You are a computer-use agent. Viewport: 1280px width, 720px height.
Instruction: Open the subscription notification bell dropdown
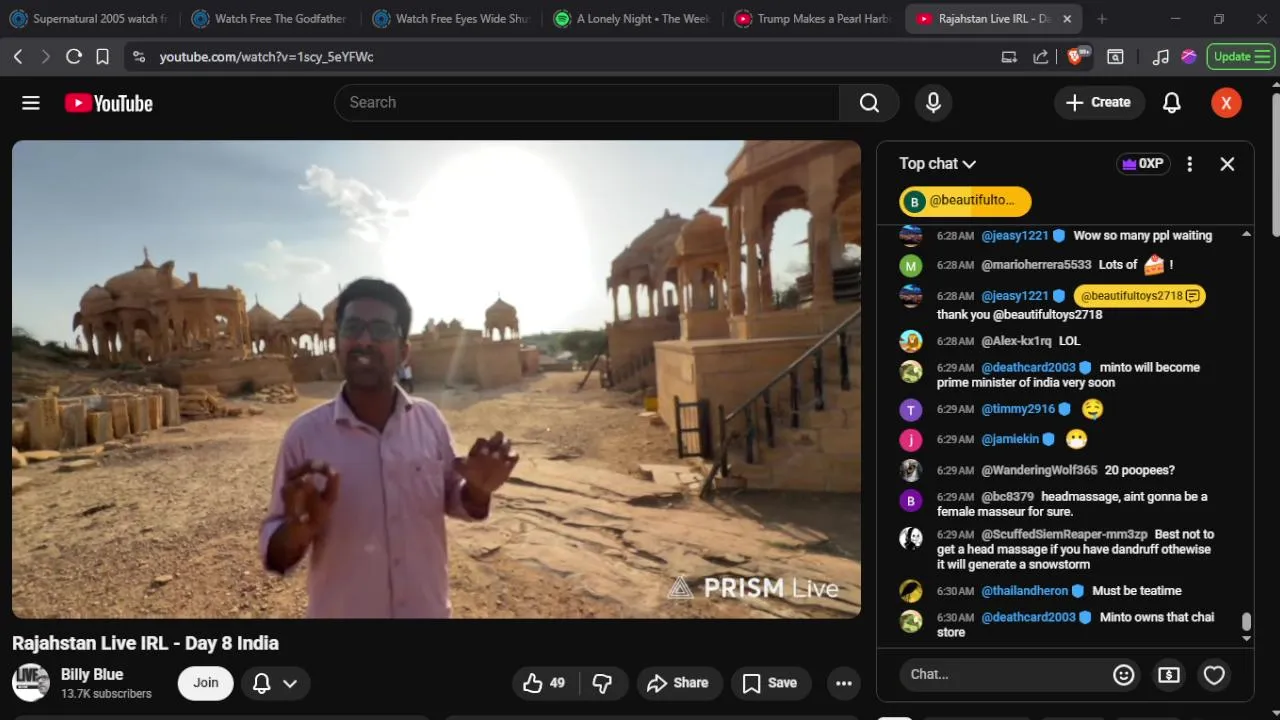point(275,683)
